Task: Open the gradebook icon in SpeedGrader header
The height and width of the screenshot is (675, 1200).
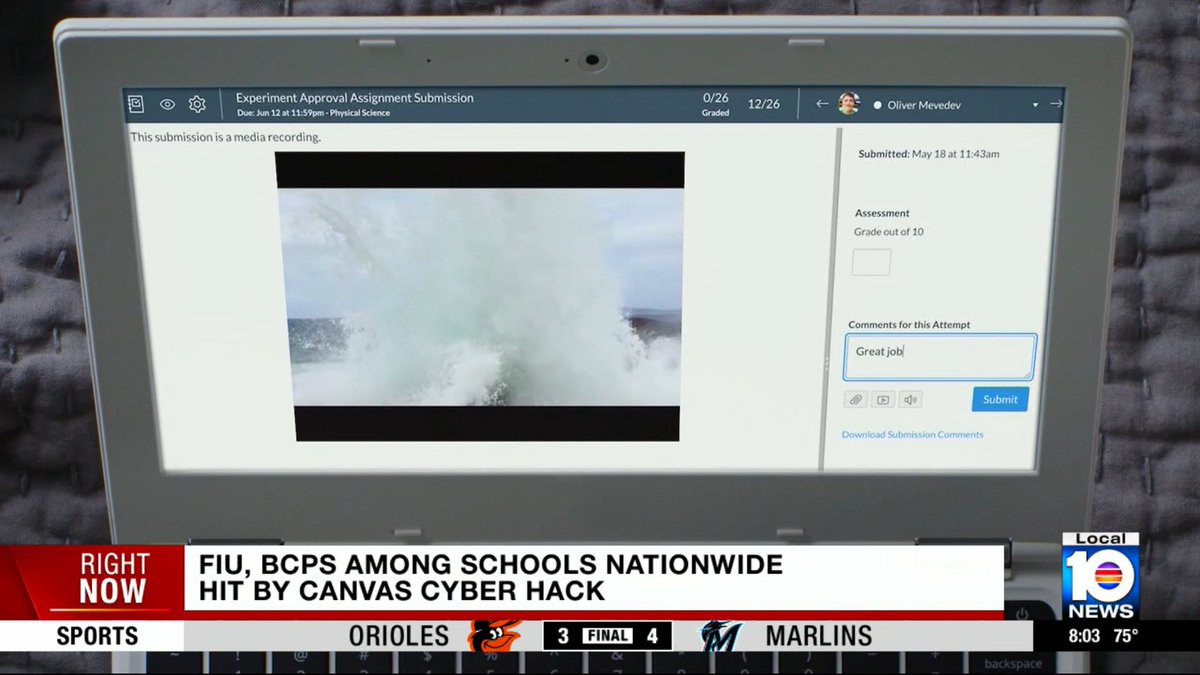Action: coord(136,104)
